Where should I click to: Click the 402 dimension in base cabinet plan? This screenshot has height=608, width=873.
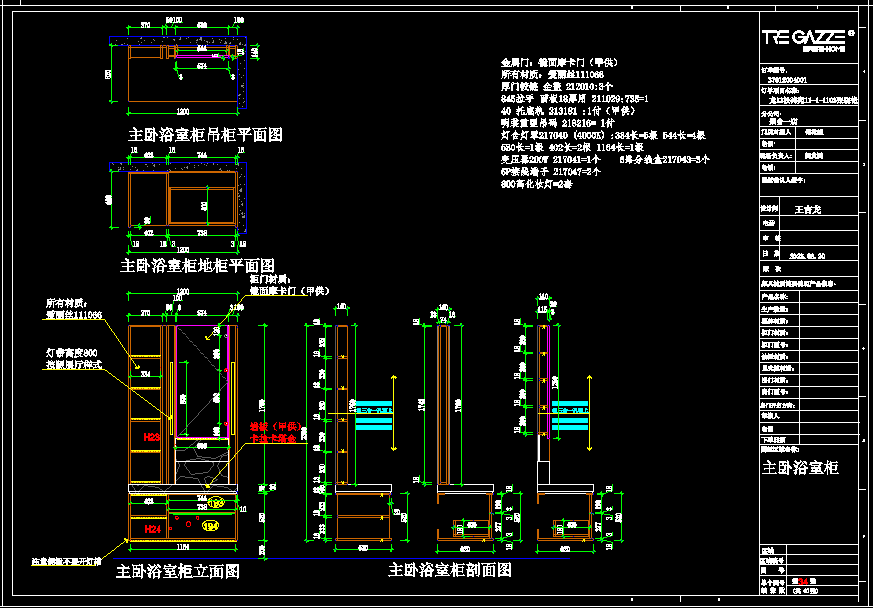click(149, 233)
